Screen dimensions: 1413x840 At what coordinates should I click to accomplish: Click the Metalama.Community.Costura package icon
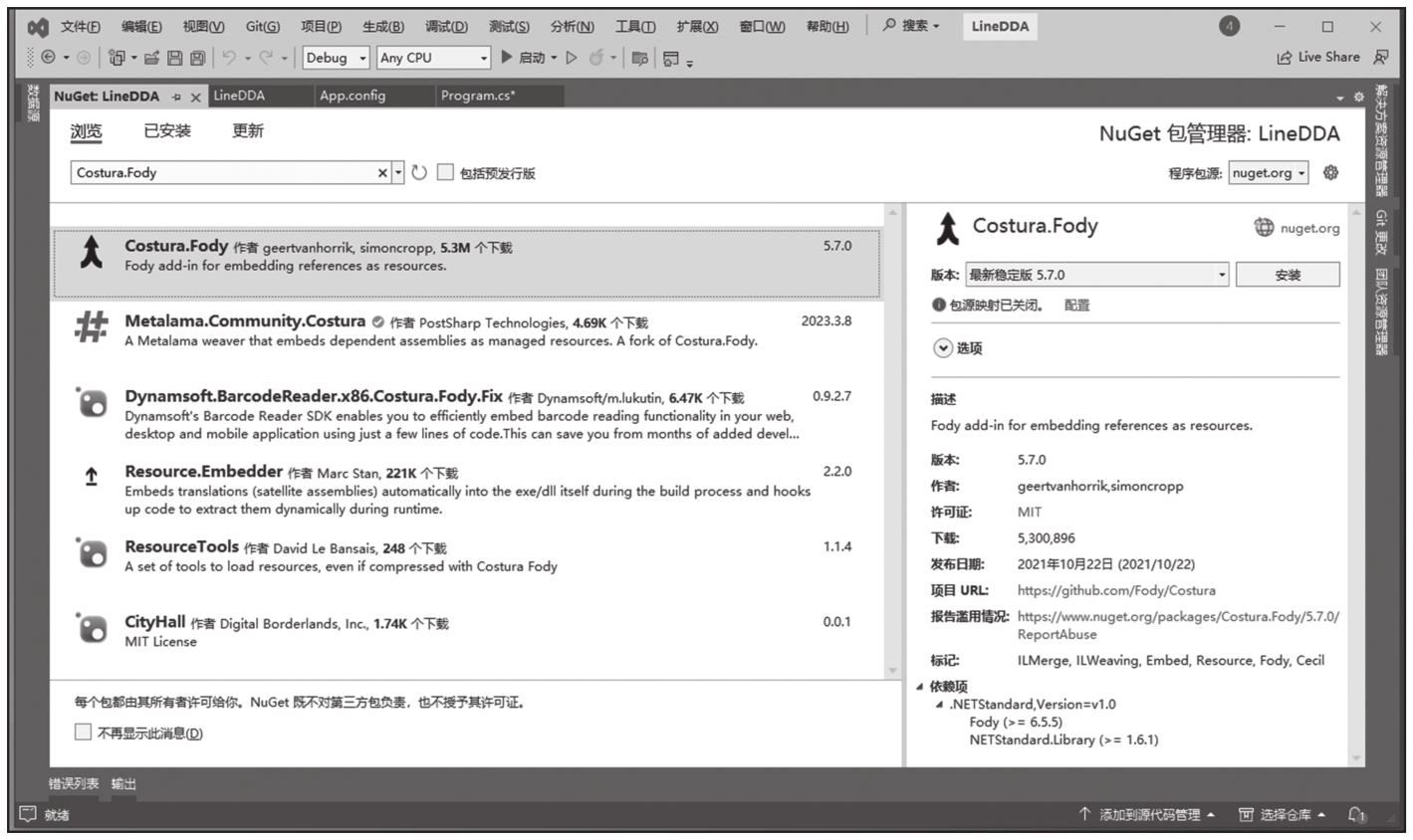[92, 326]
